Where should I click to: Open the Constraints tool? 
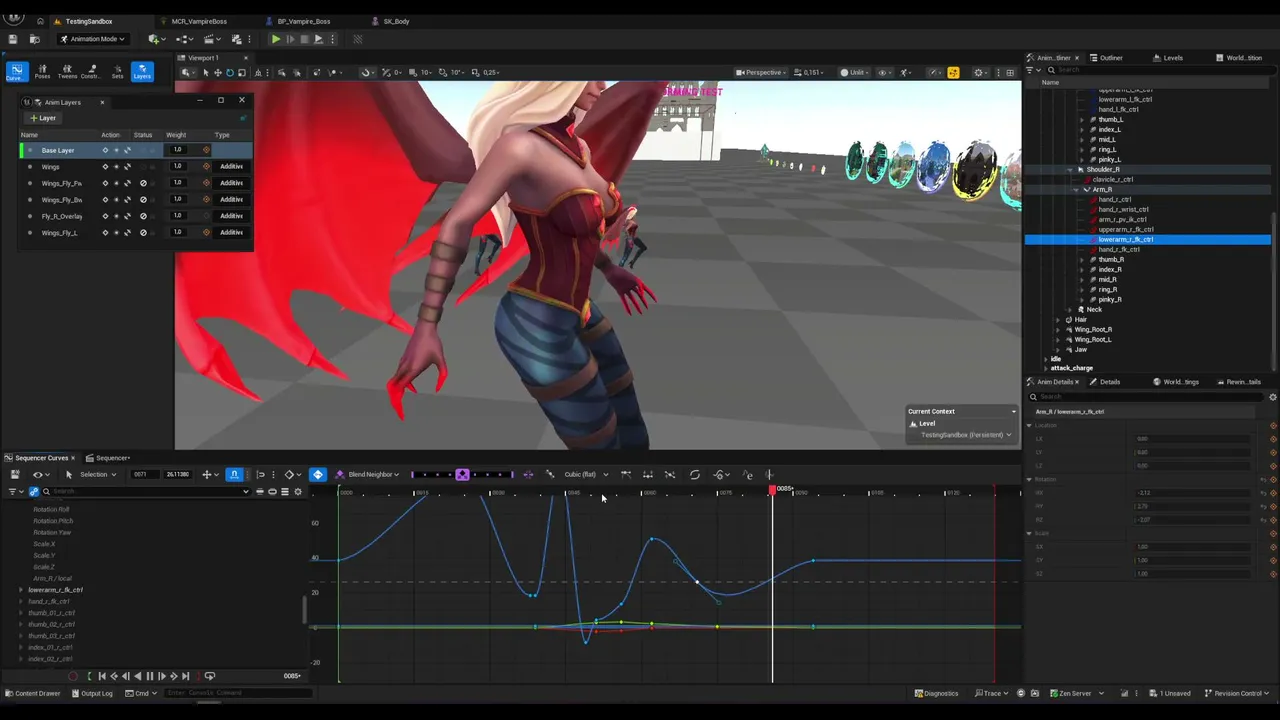[91, 72]
